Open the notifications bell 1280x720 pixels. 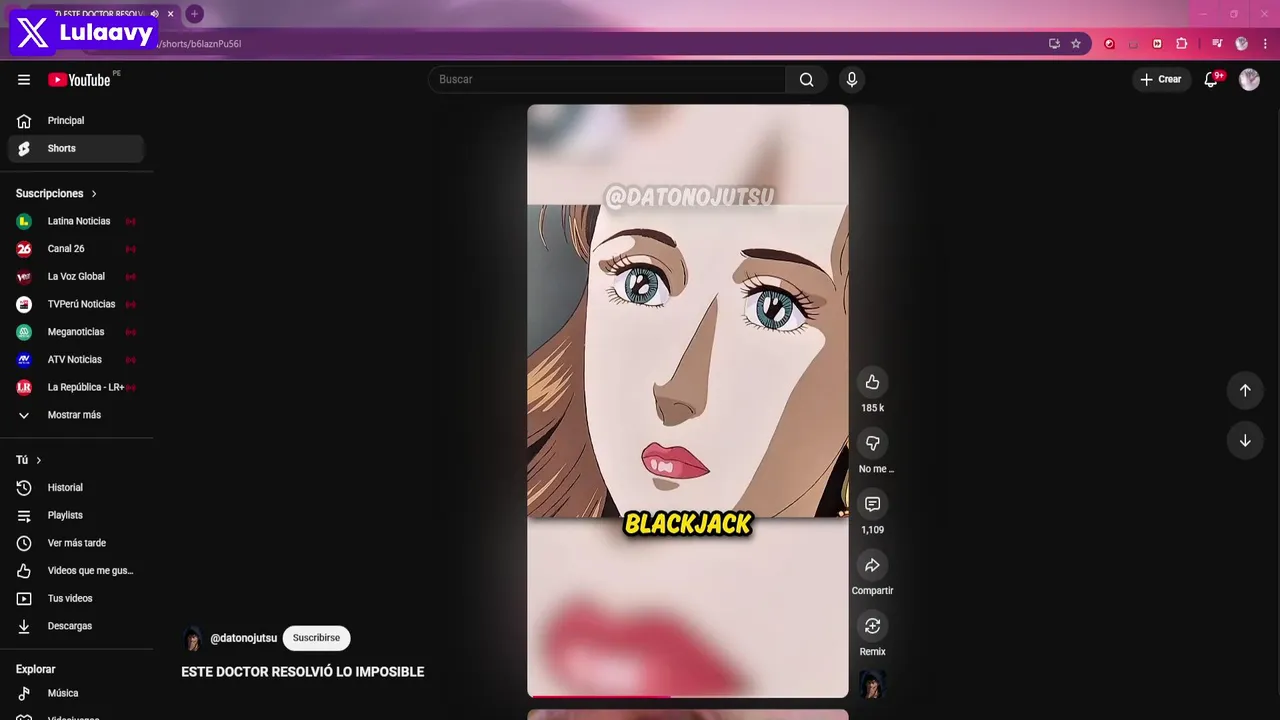click(x=1211, y=80)
